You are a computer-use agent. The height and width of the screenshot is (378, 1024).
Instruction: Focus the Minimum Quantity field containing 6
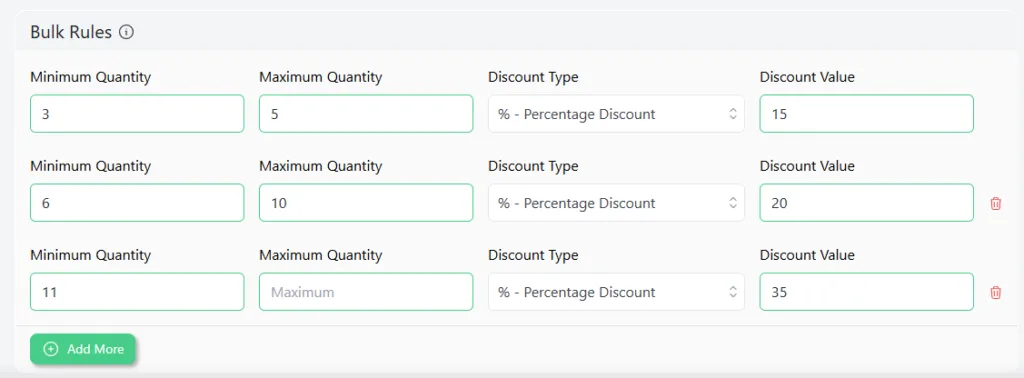coord(137,202)
